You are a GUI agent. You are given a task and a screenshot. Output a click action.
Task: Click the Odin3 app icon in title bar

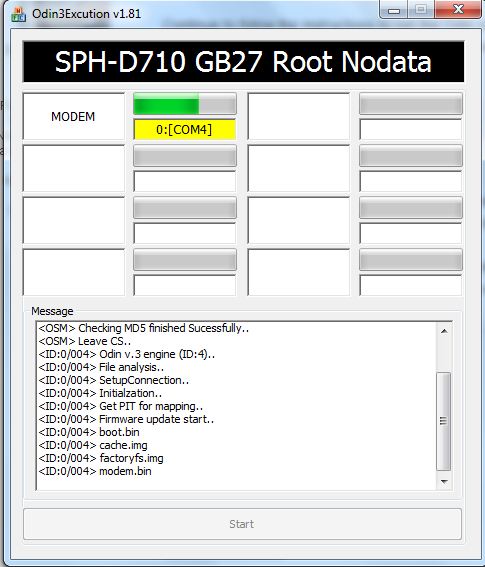(18, 14)
